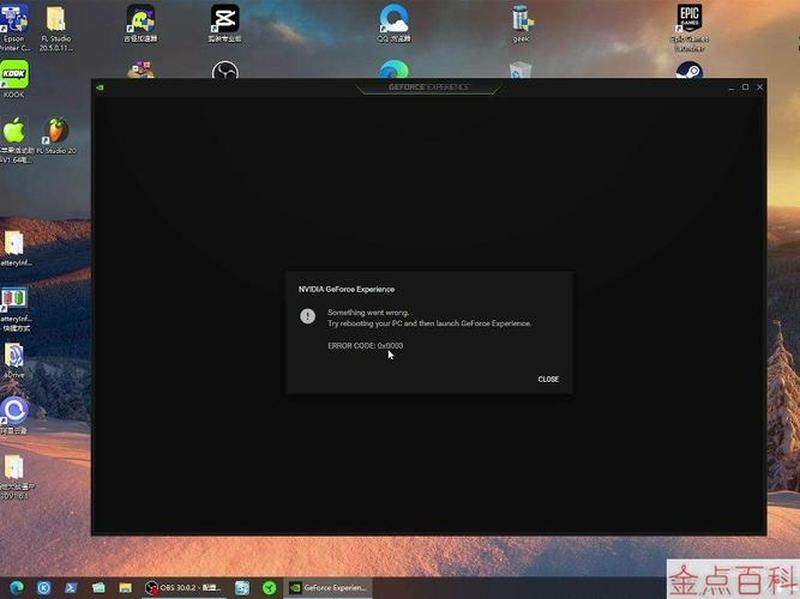Click the "Something went wrong." message text
Image resolution: width=800 pixels, height=599 pixels.
point(368,312)
